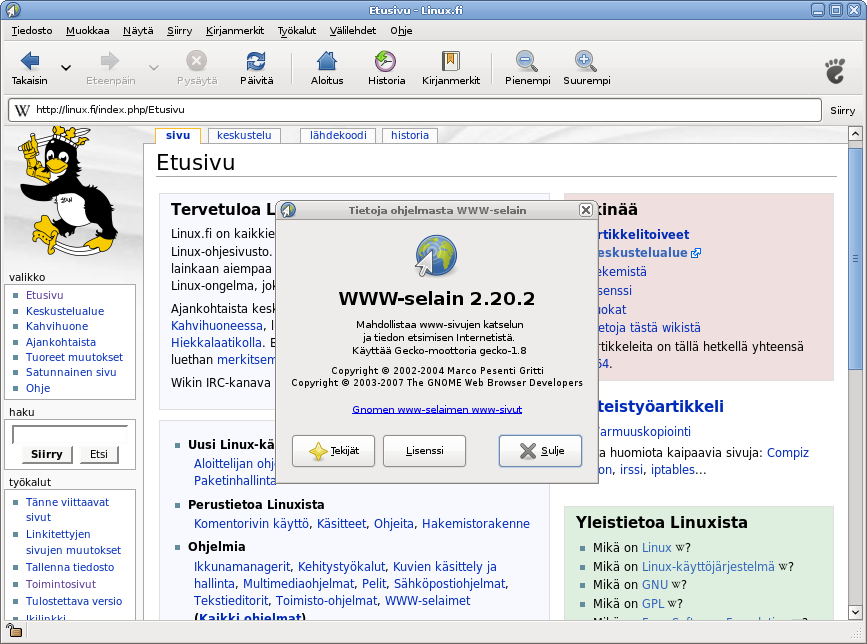Image resolution: width=867 pixels, height=644 pixels.
Task: Expand the Takaisin history dropdown arrow
Action: point(66,68)
